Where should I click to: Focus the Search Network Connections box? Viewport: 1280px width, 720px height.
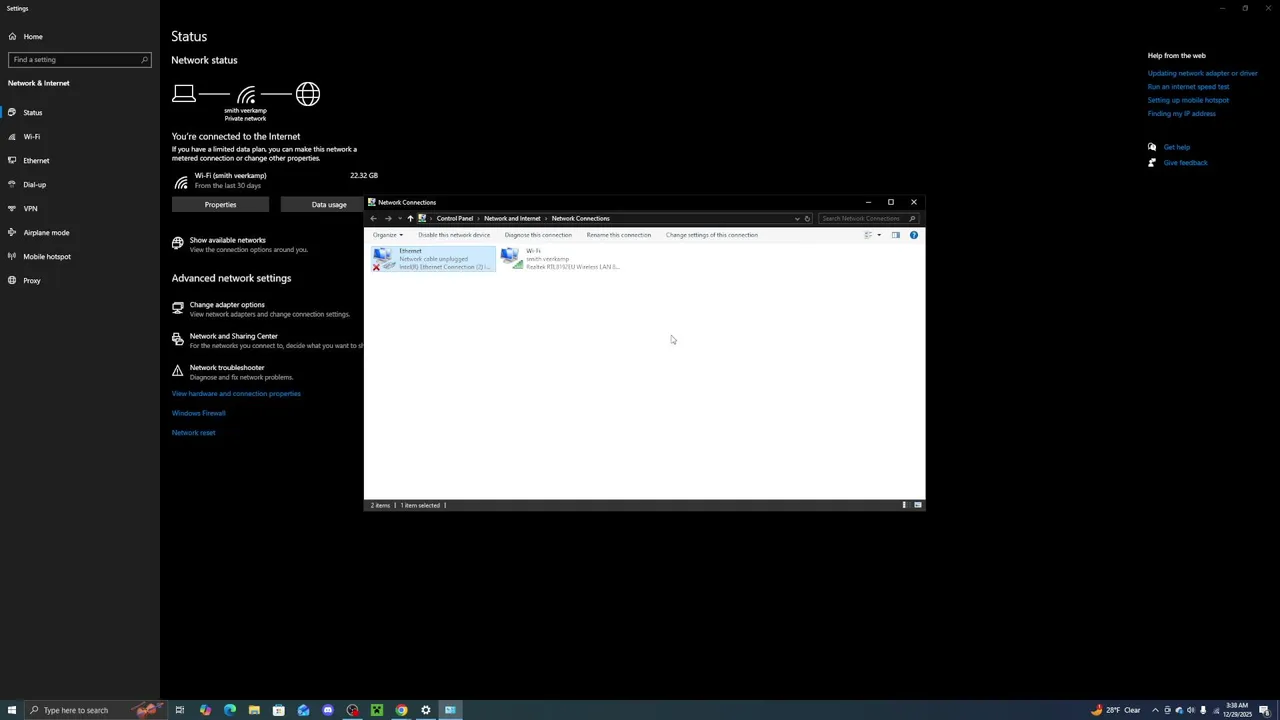[867, 218]
